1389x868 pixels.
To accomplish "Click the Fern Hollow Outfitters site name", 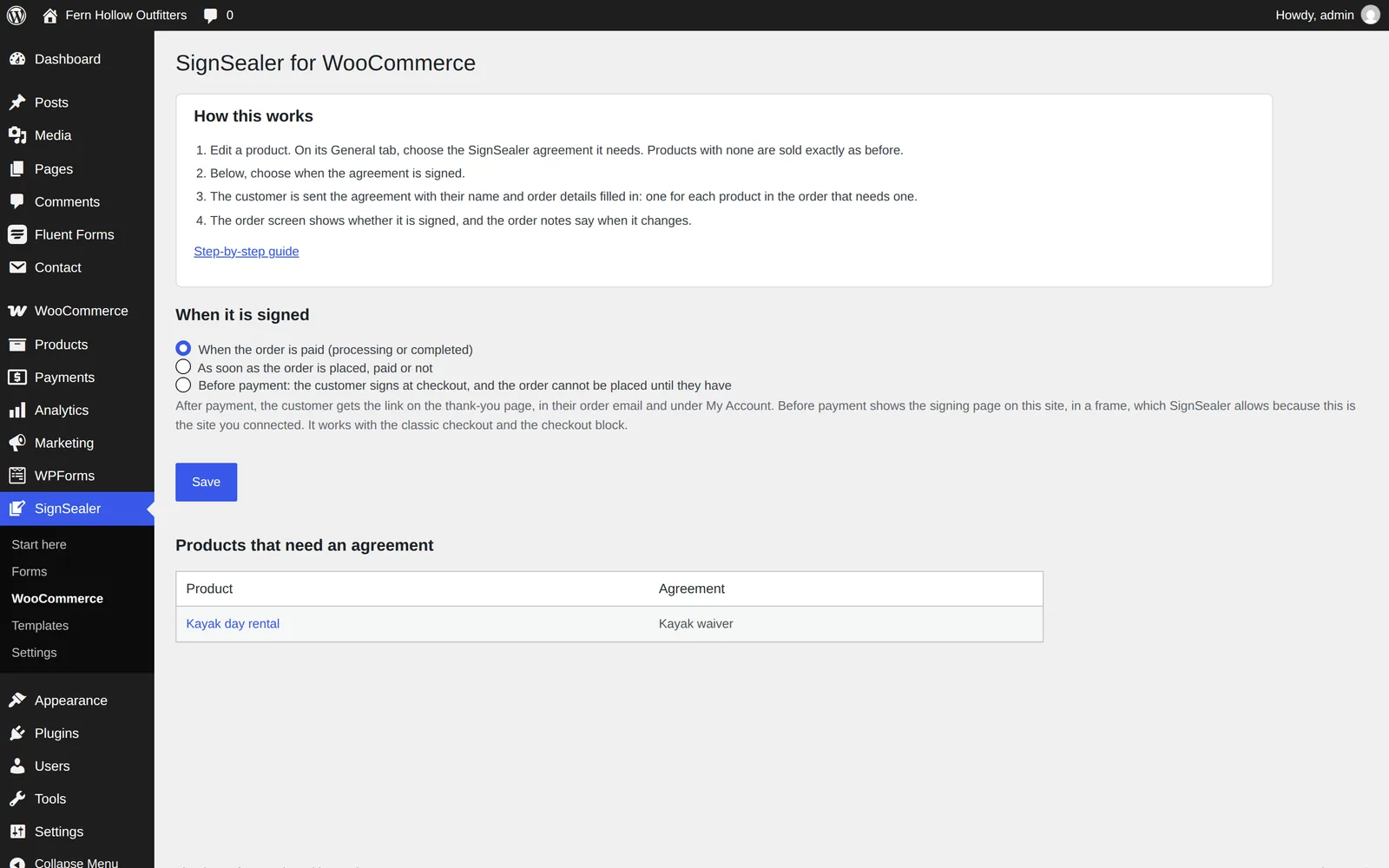I will pos(126,15).
